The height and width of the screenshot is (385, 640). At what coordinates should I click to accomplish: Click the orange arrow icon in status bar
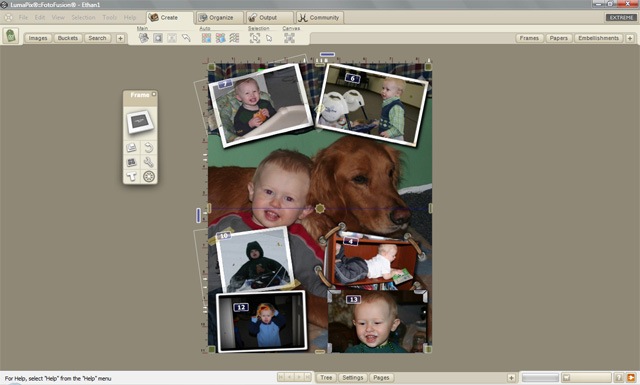pos(631,378)
